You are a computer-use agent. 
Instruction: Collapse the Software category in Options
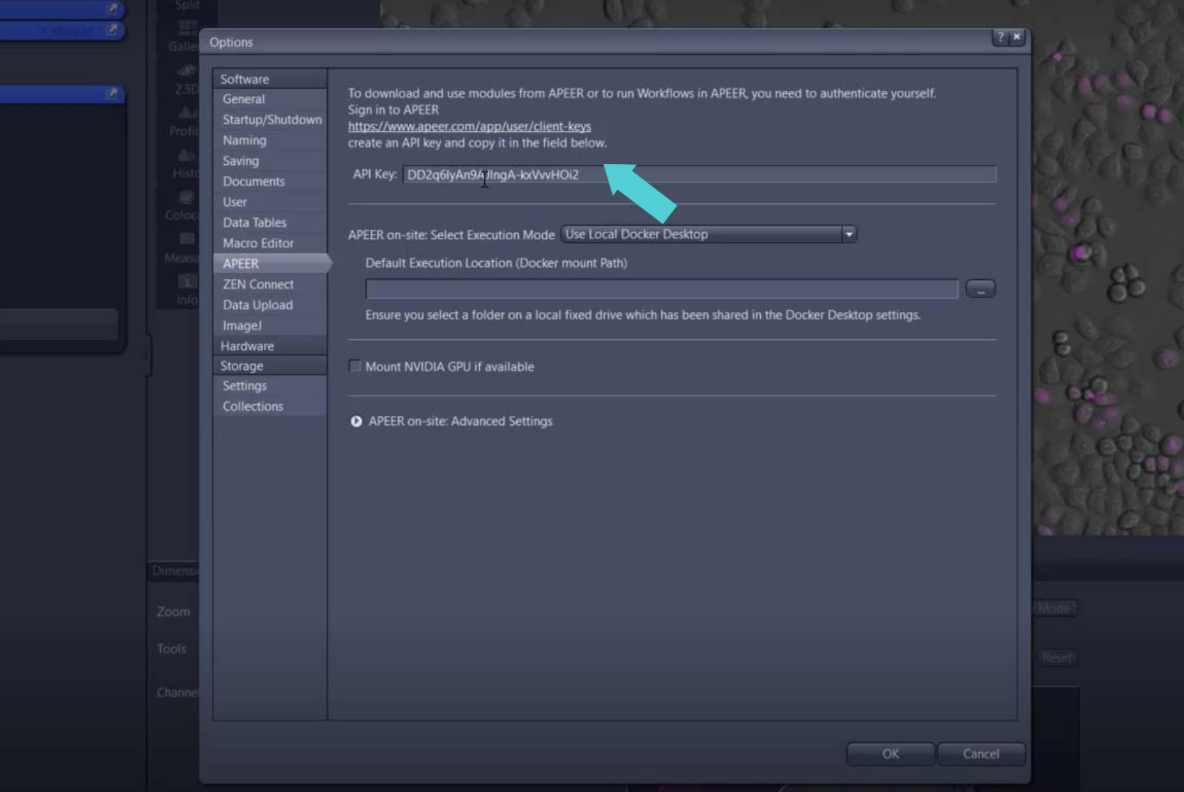coord(244,78)
